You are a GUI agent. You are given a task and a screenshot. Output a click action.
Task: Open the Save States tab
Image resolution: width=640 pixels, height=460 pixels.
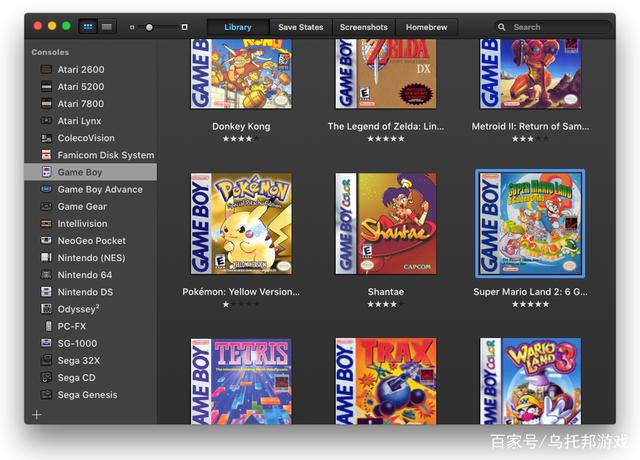pyautogui.click(x=301, y=27)
